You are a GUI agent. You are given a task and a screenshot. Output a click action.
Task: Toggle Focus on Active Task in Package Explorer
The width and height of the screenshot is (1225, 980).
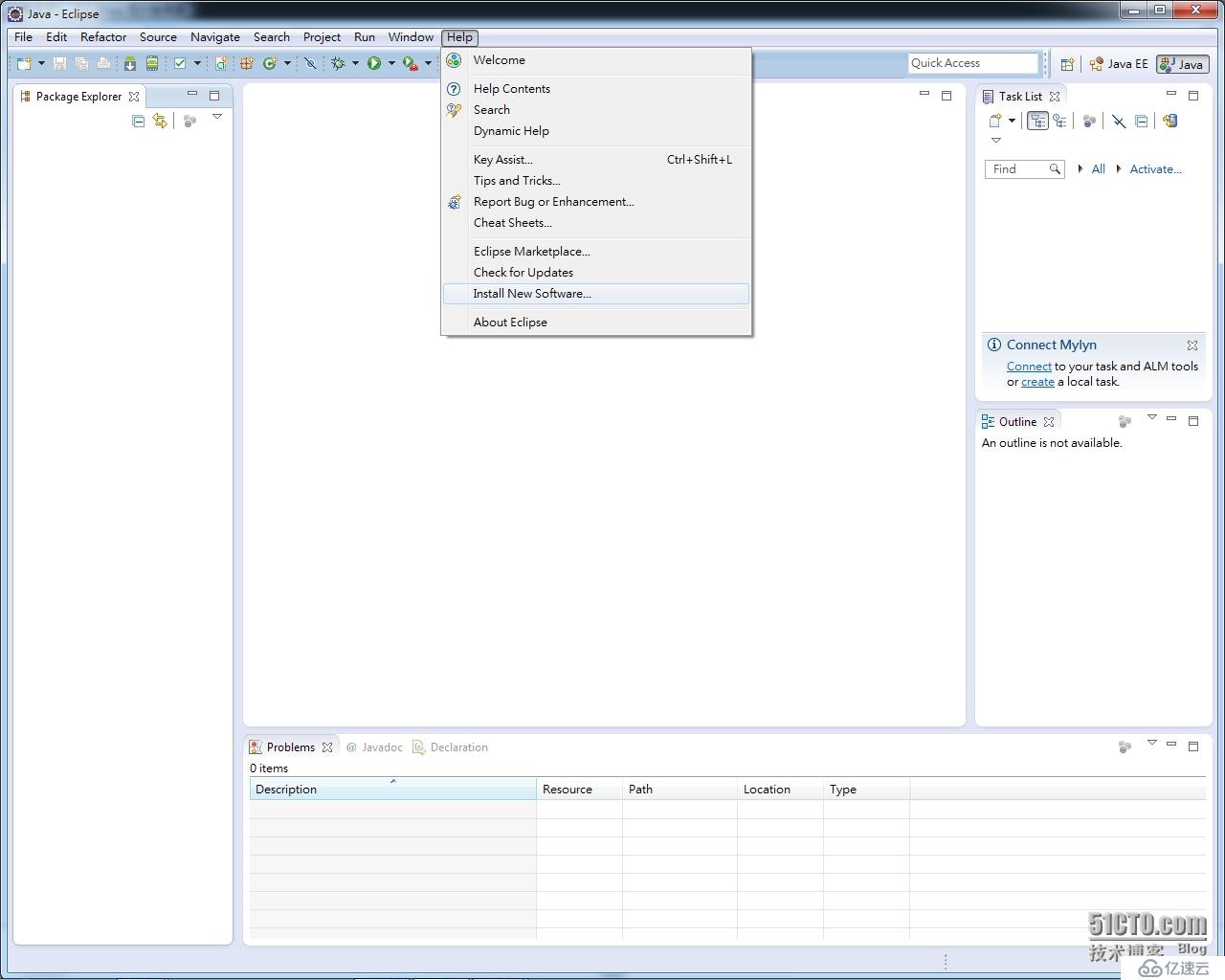(189, 121)
